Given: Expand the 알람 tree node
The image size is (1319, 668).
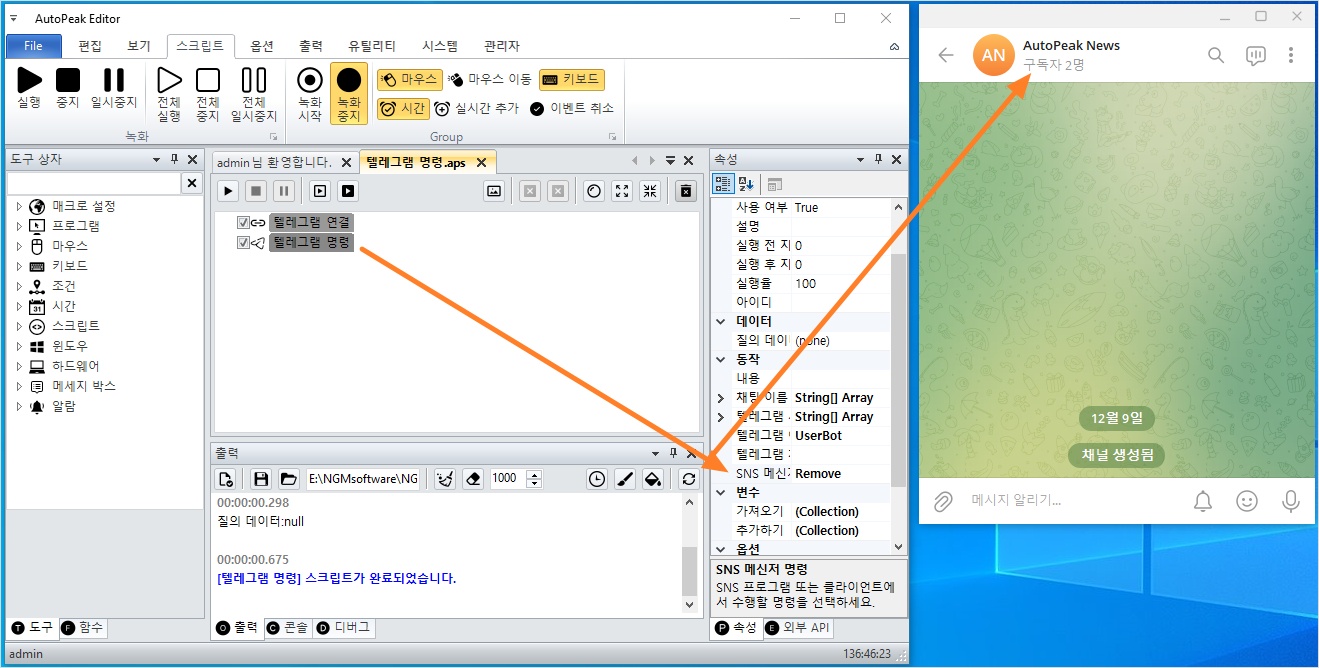Looking at the screenshot, I should click(18, 406).
